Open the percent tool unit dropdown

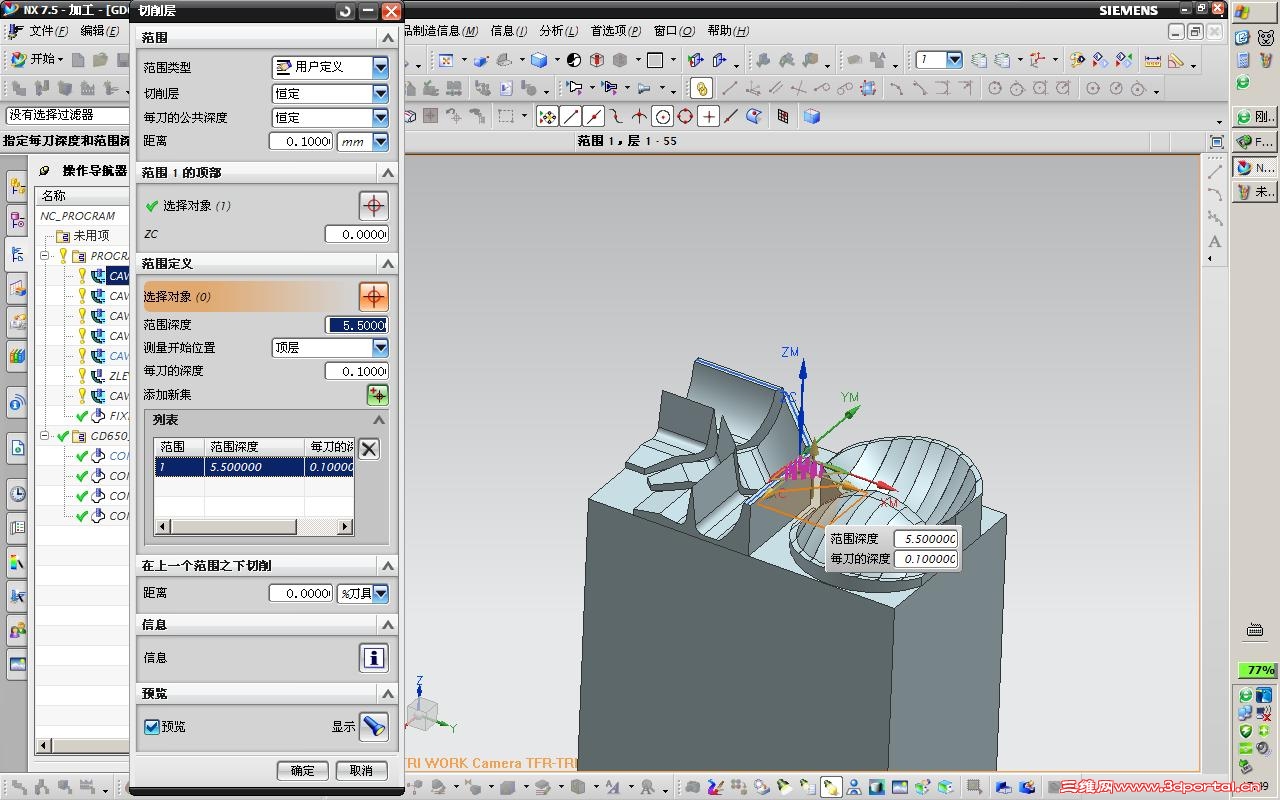pos(380,594)
